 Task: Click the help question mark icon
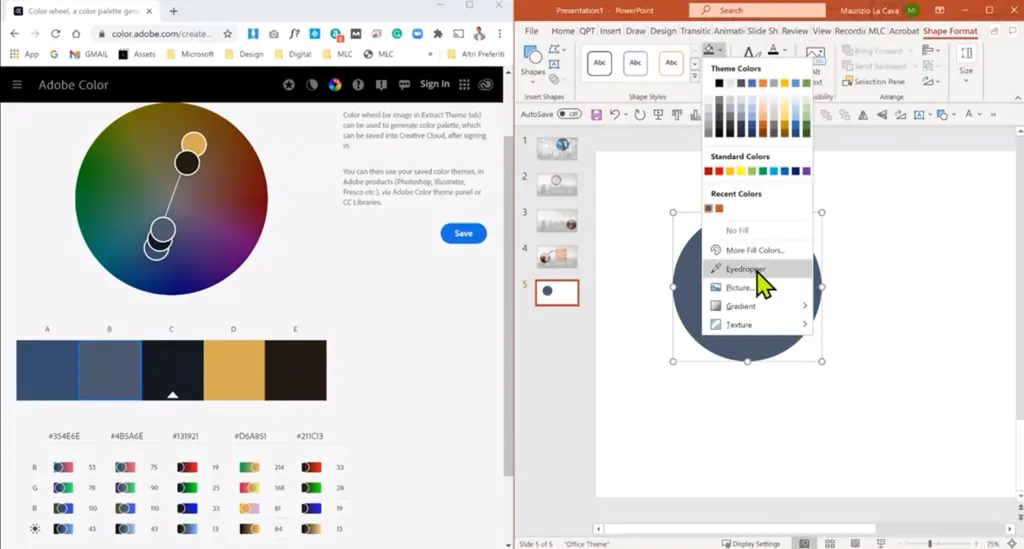pyautogui.click(x=358, y=85)
